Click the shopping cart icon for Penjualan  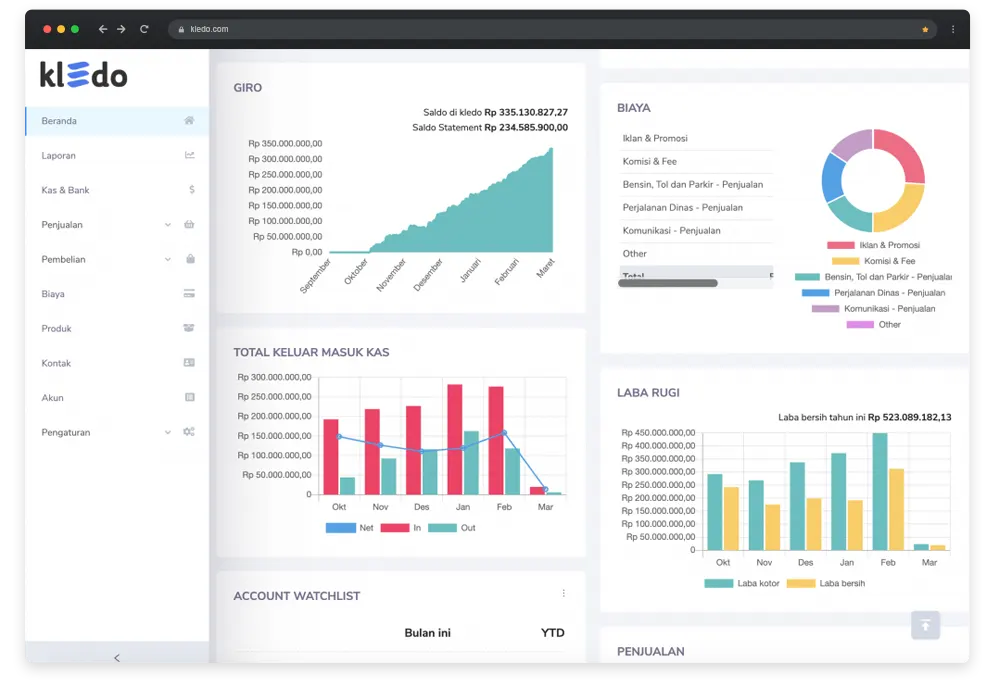click(187, 224)
